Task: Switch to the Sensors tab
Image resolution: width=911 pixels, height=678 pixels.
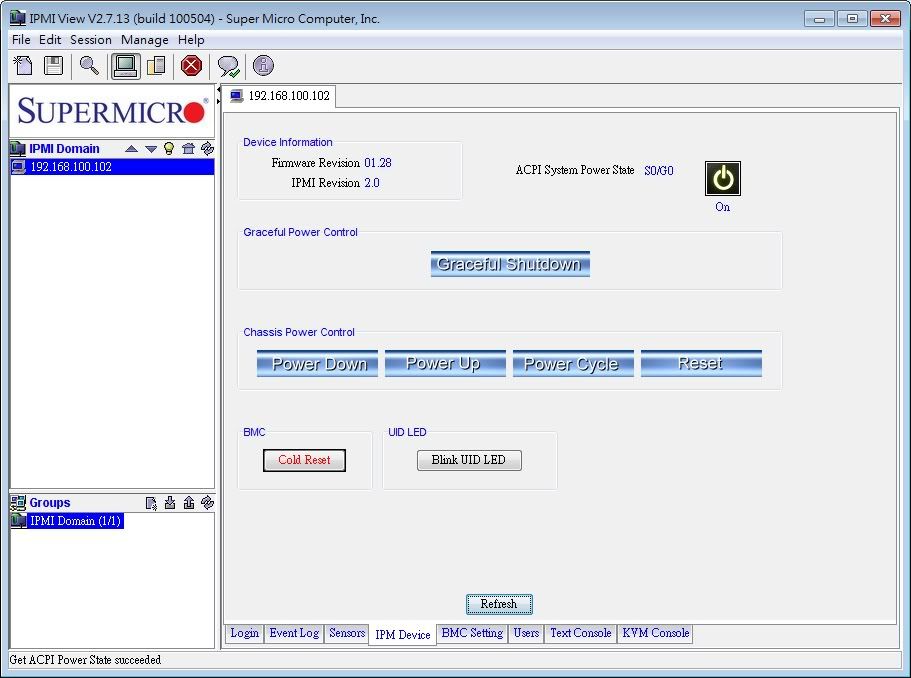Action: [347, 633]
